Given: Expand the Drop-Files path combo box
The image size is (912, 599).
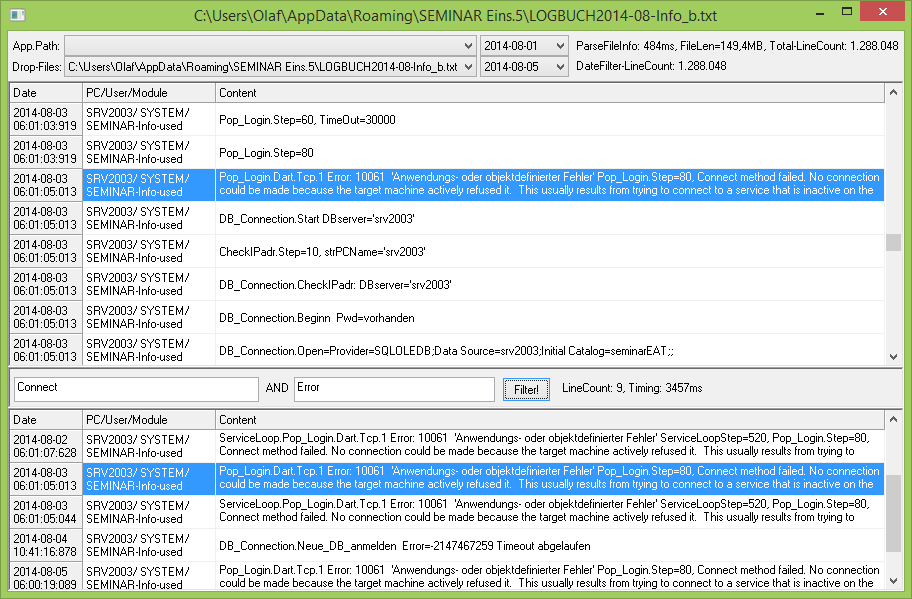Looking at the screenshot, I should click(x=469, y=66).
